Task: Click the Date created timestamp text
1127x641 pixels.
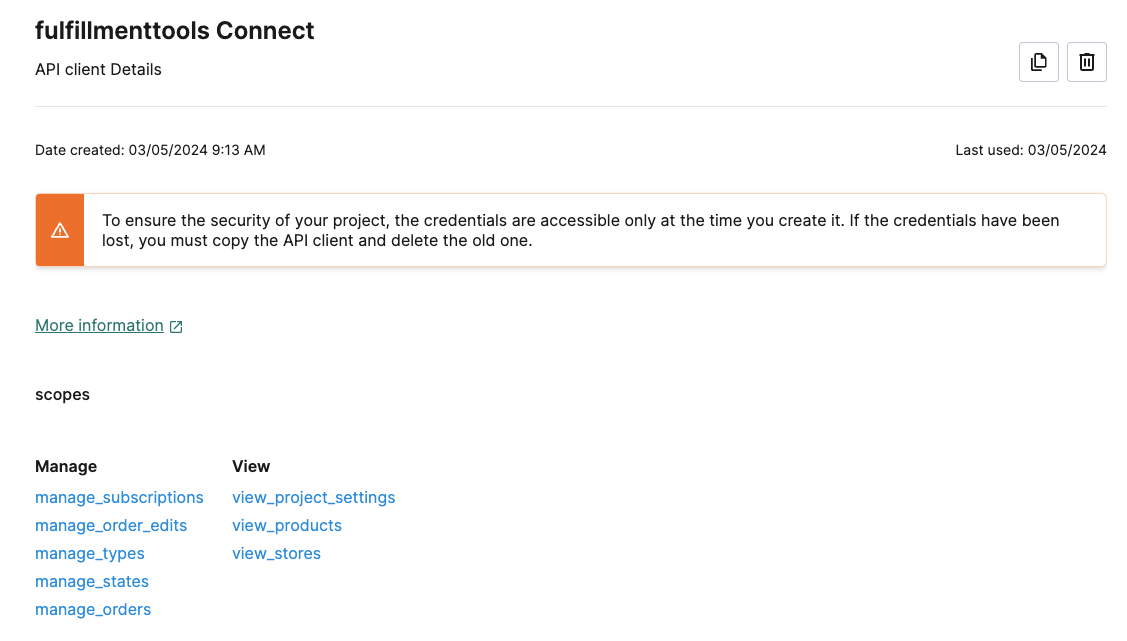Action: click(150, 149)
